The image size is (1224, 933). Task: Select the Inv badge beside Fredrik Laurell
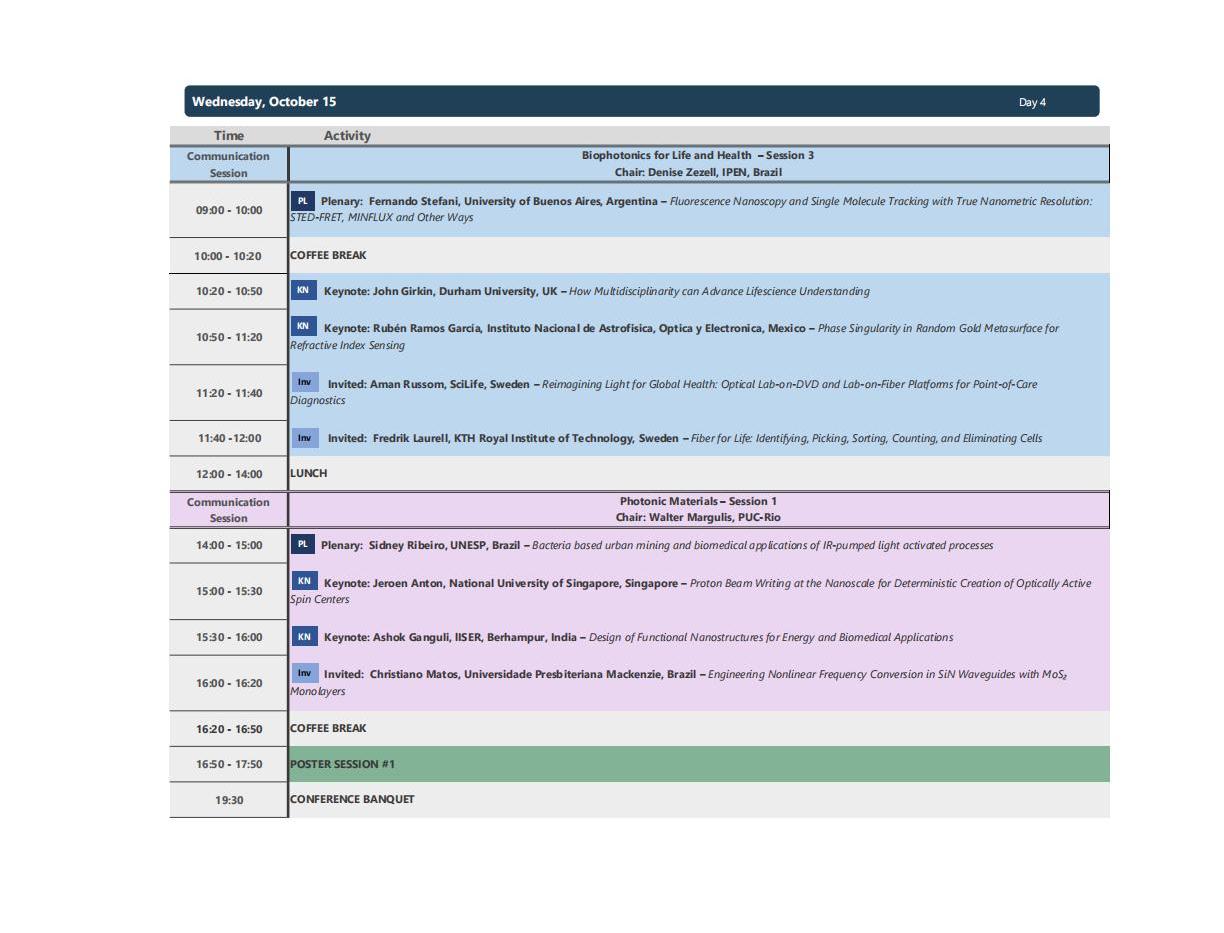tap(305, 438)
